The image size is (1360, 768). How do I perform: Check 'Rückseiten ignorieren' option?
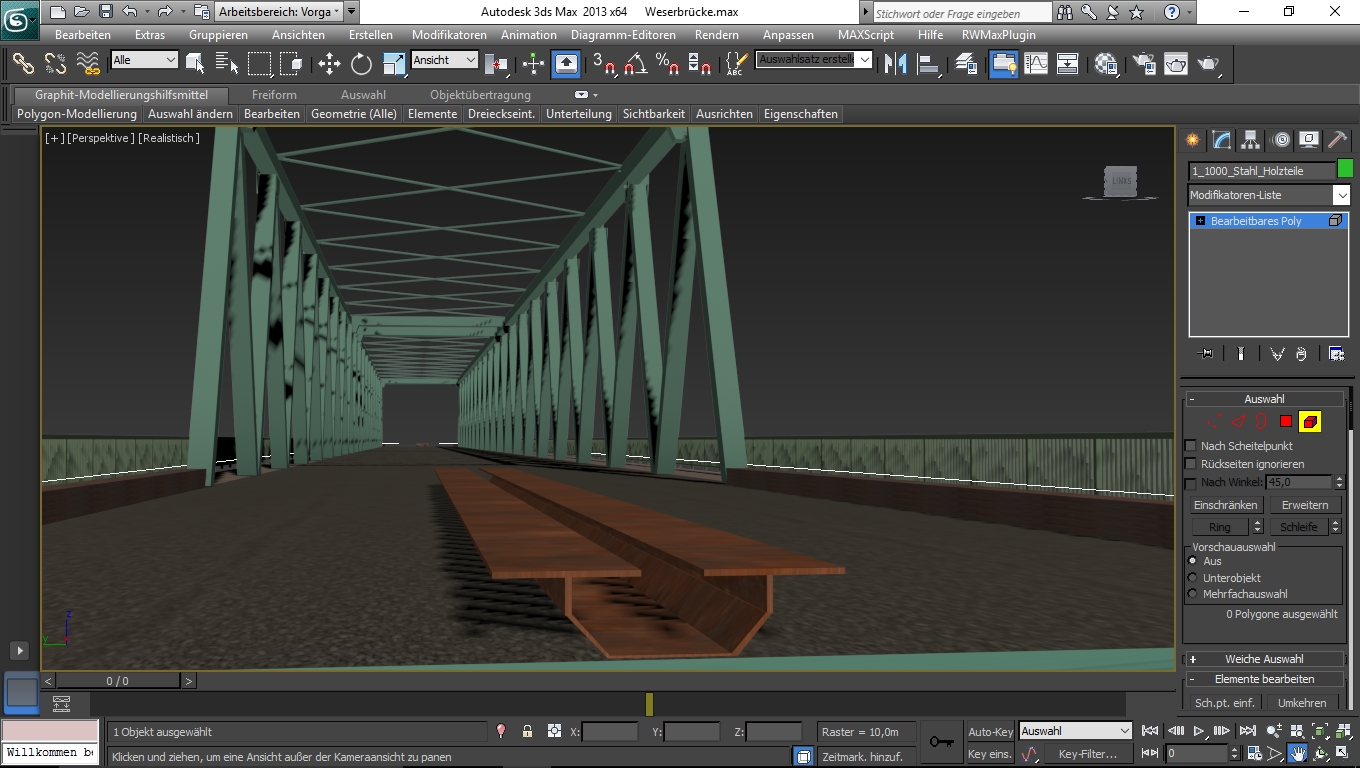[x=1190, y=464]
